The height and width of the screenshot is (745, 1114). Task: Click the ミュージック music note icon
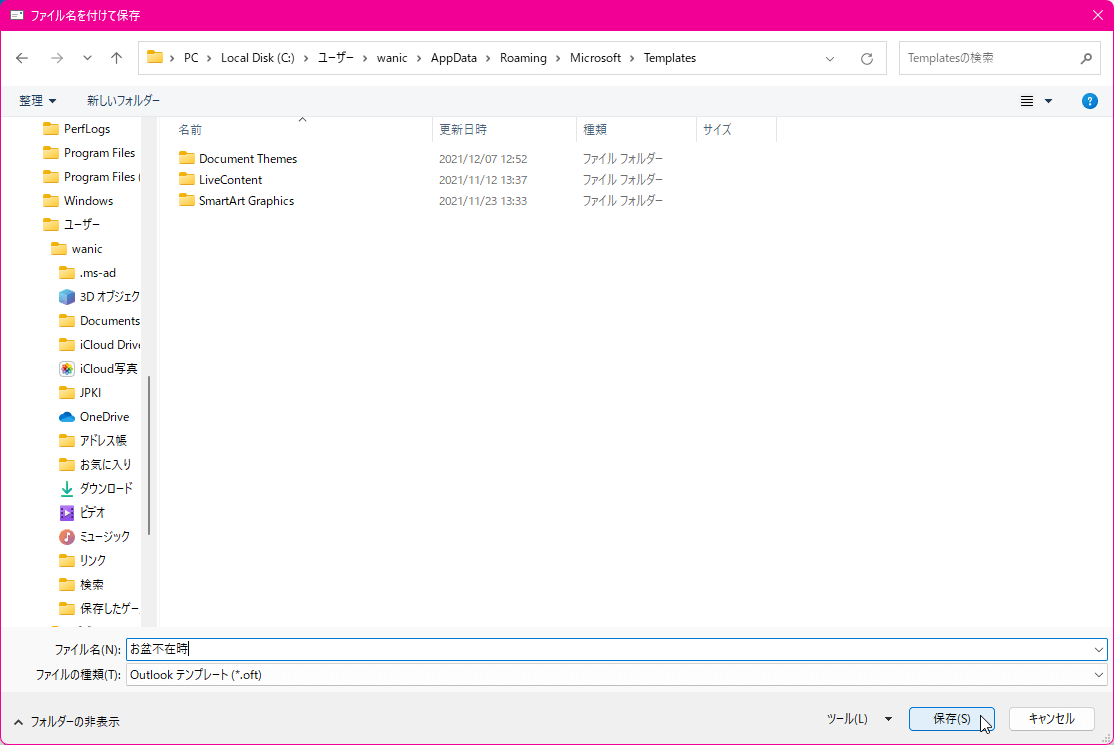[67, 537]
